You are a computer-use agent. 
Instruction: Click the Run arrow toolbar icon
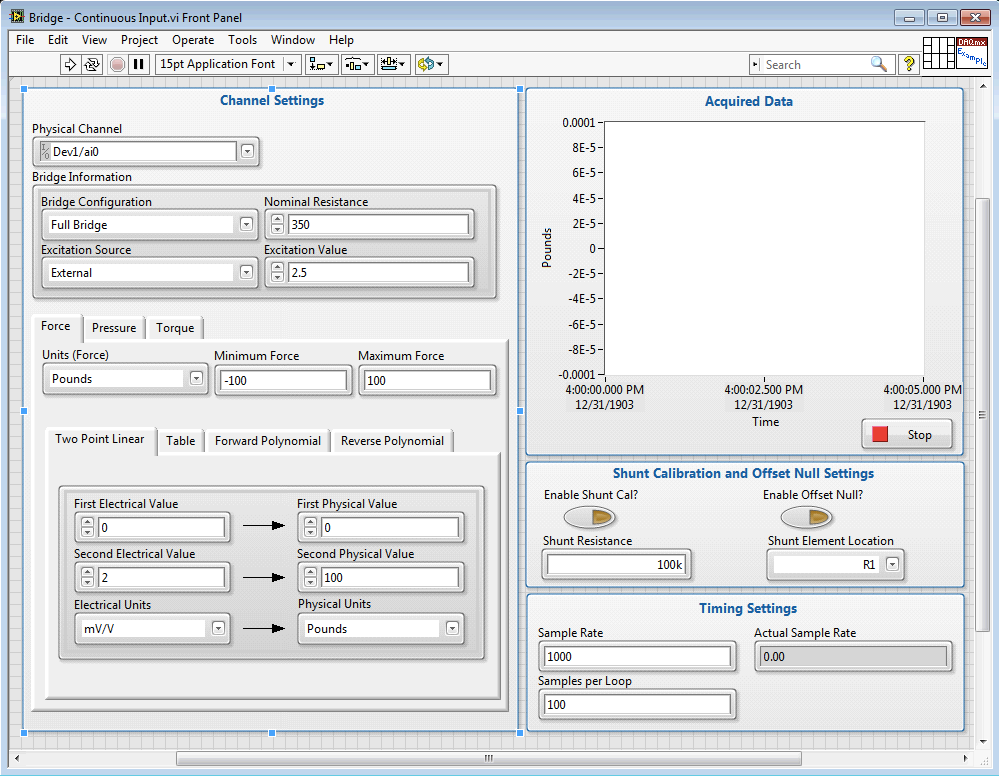tap(70, 64)
